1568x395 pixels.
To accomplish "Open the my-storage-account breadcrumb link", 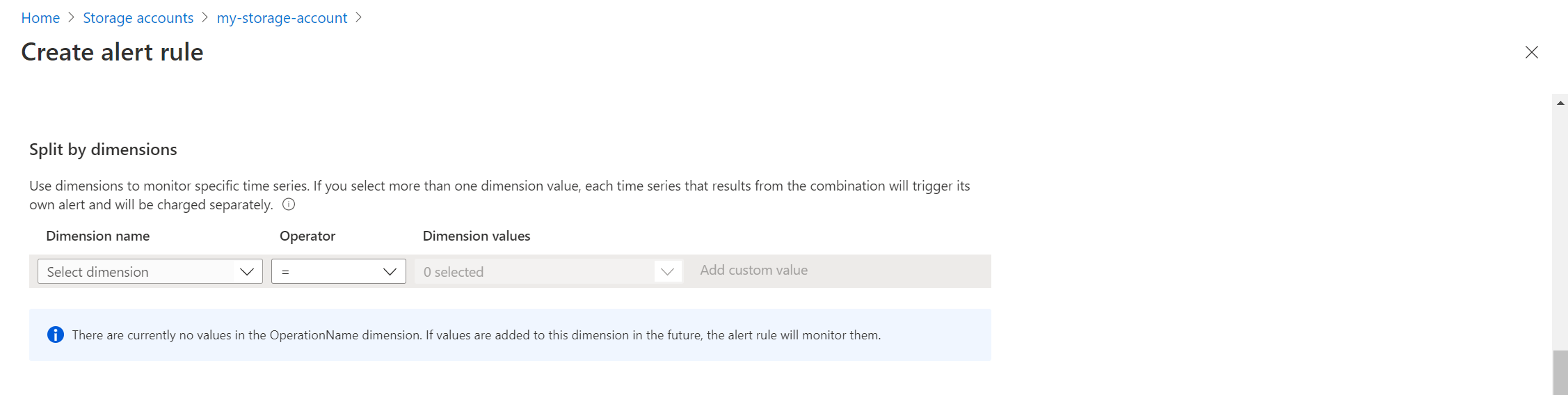I will (x=282, y=18).
